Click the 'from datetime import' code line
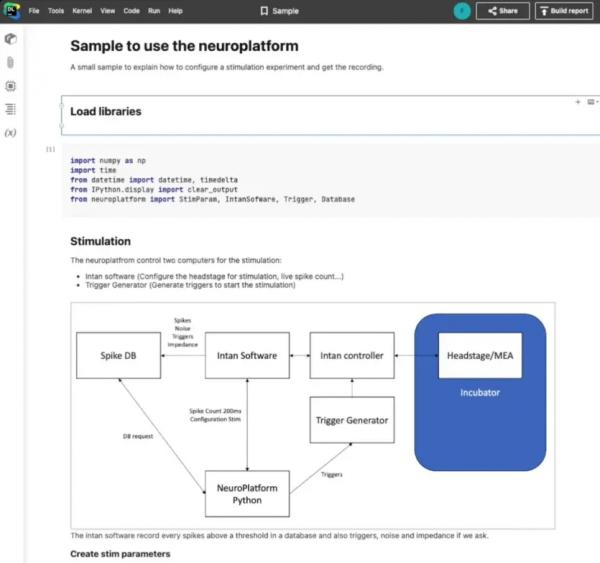This screenshot has height=563, width=600. coord(154,180)
